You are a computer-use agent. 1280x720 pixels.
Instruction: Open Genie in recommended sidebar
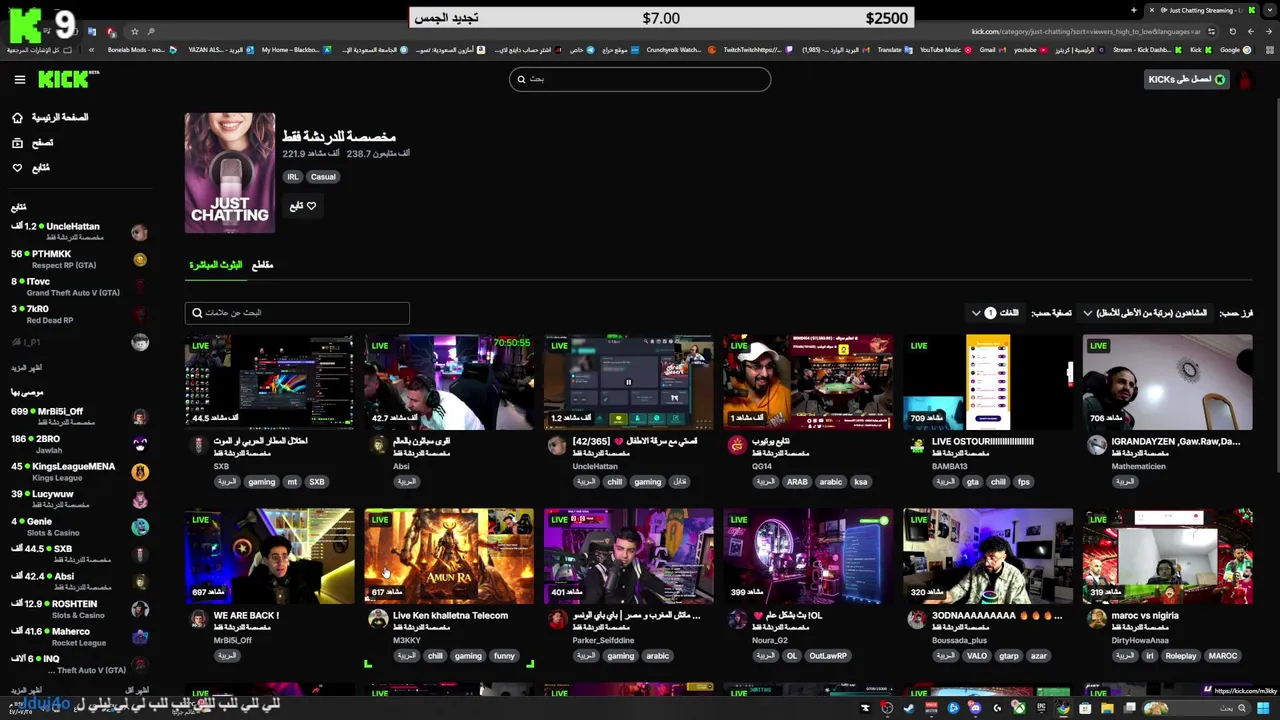(78, 527)
